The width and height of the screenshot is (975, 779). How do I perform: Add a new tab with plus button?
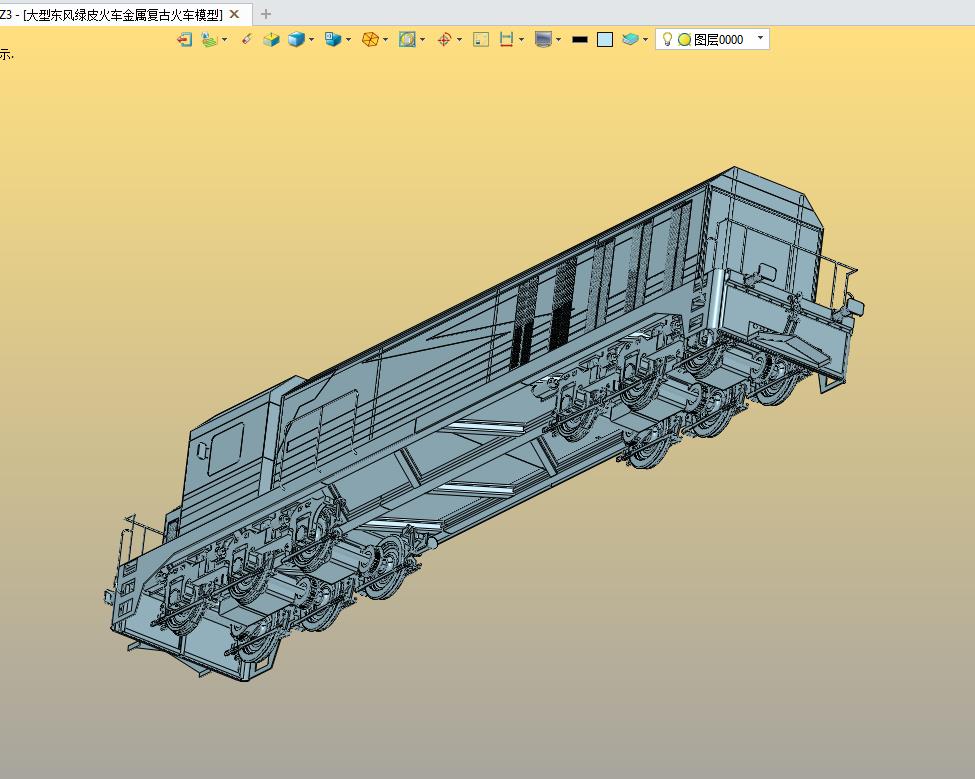(x=266, y=14)
